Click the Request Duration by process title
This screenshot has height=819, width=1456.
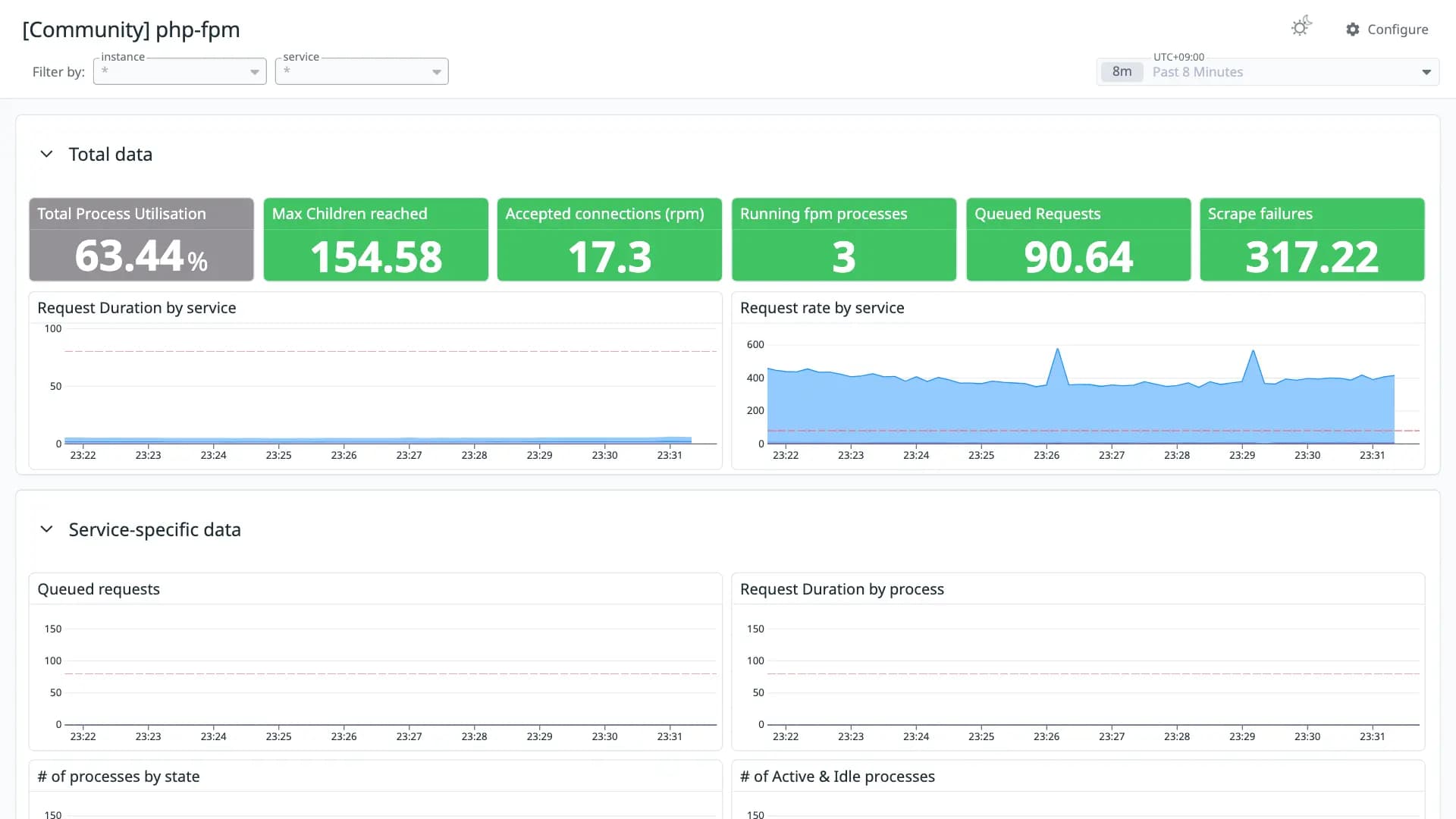pos(842,589)
